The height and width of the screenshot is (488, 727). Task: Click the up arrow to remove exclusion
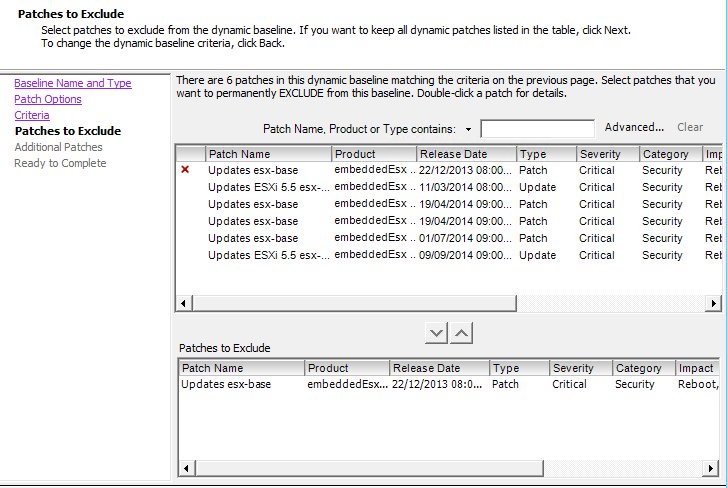click(460, 333)
